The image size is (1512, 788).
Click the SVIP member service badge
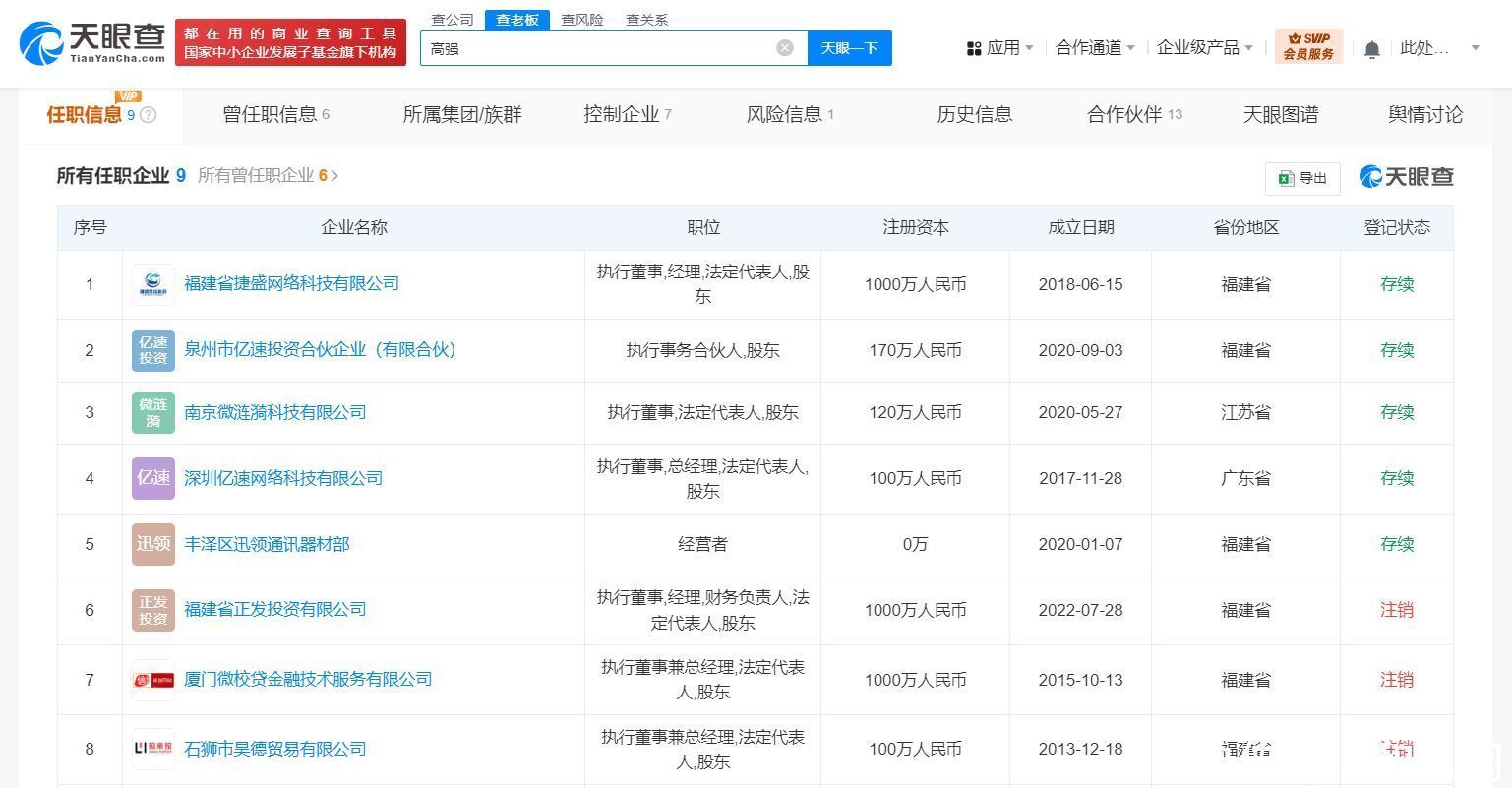point(1307,46)
